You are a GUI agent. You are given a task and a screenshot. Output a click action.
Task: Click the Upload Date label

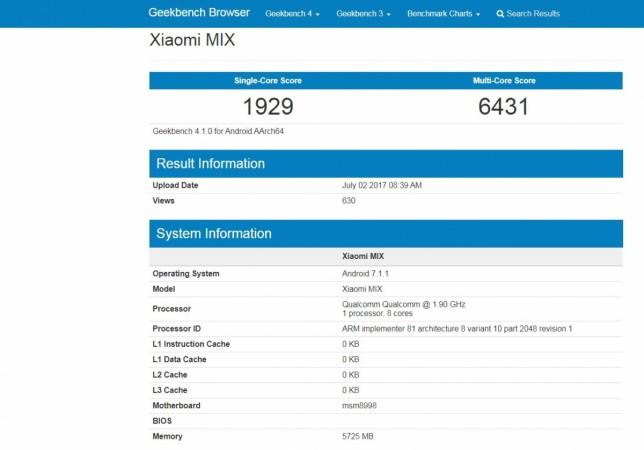175,185
